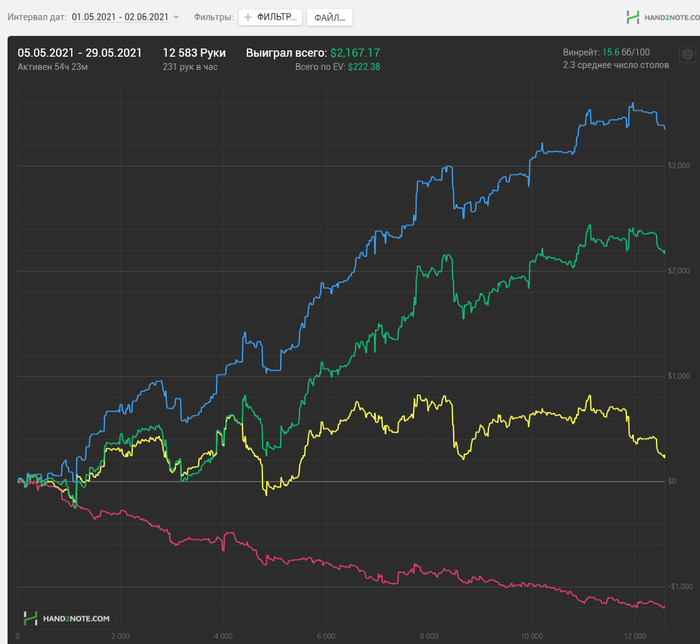This screenshot has height=644, width=700.
Task: Click the Интервал дат label
Action: tap(37, 17)
